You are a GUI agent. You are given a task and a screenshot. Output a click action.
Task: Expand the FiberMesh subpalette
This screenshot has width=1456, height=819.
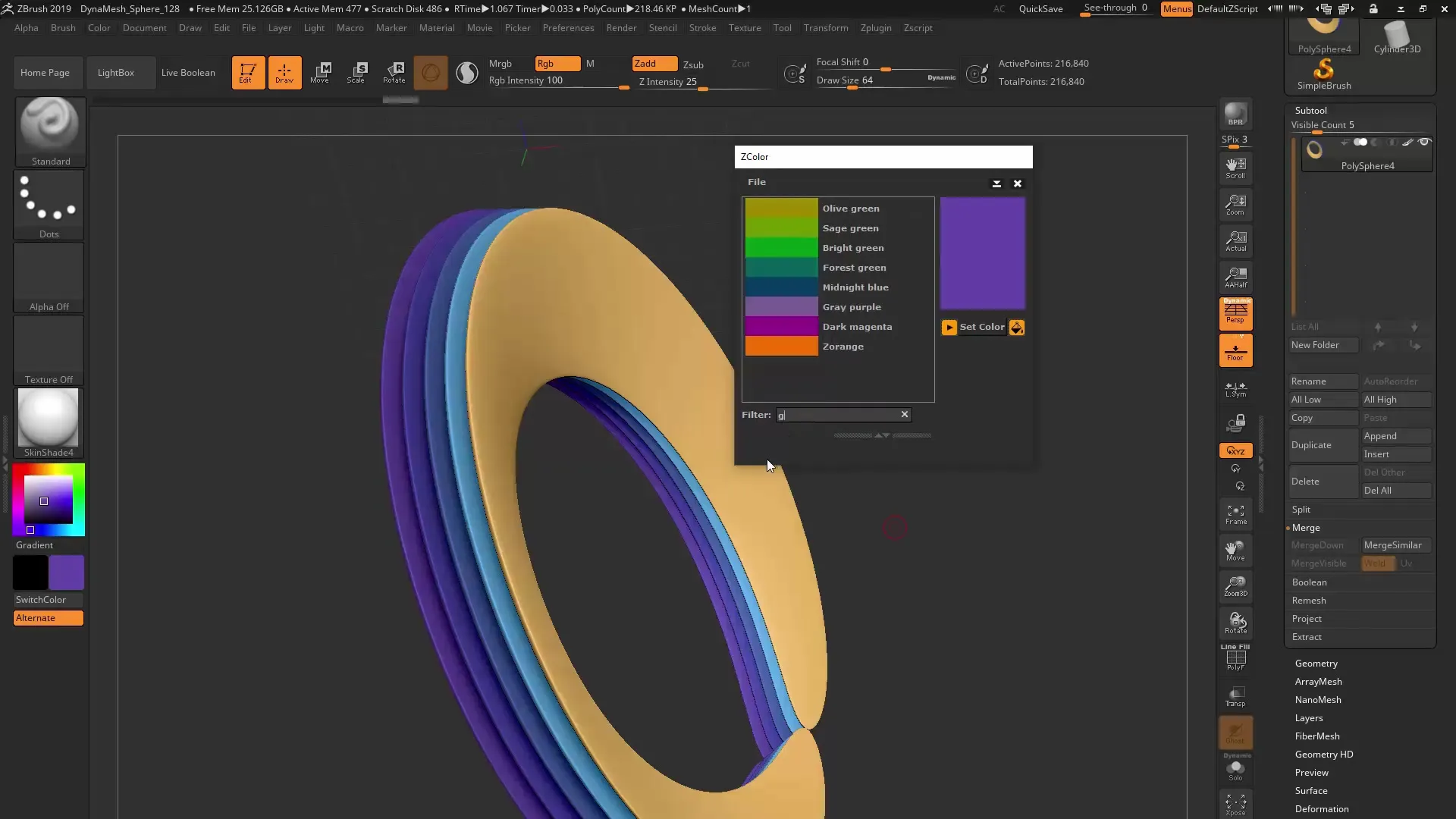1317,736
